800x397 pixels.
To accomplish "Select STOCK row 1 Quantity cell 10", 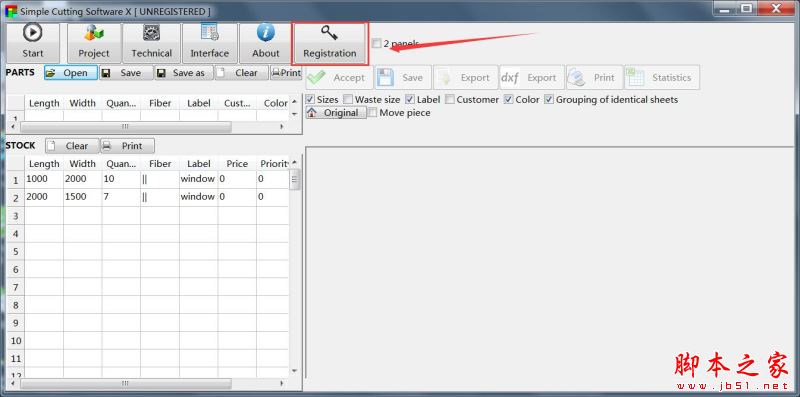I will point(121,179).
